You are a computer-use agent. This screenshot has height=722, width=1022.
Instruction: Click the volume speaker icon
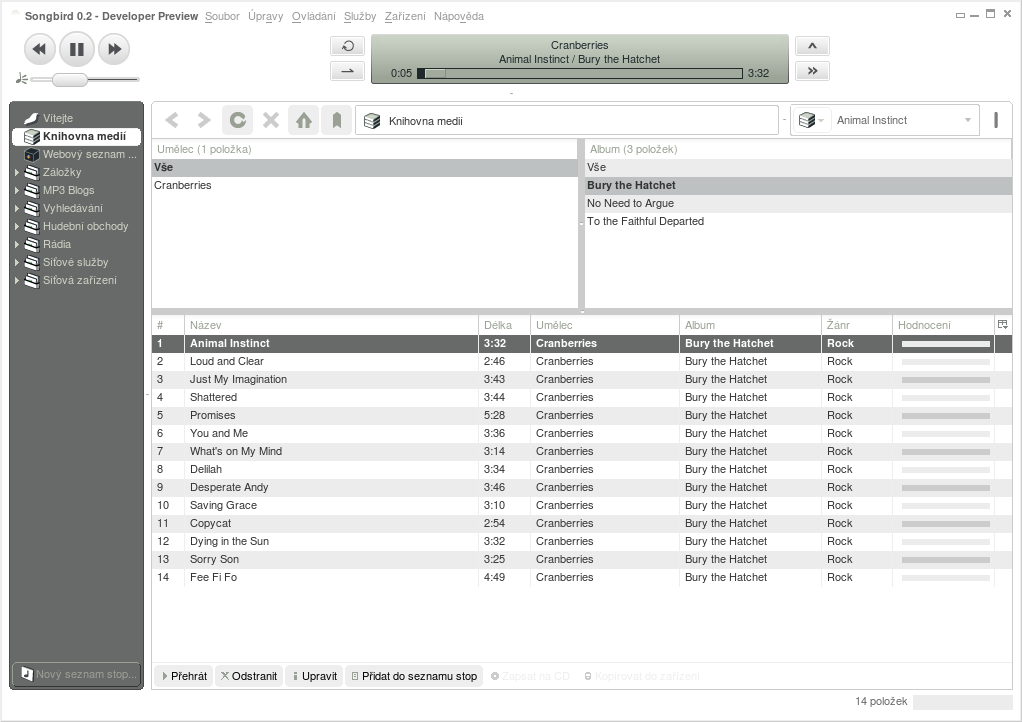pos(22,79)
